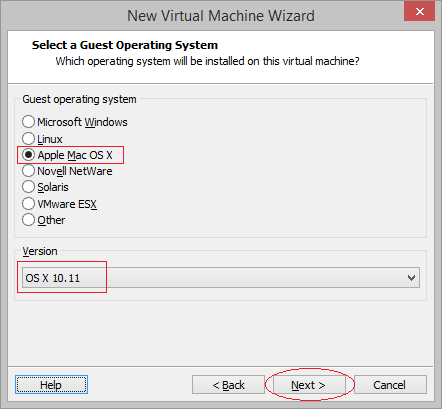Image resolution: width=442 pixels, height=409 pixels.
Task: Open Help for this wizard page
Action: pyautogui.click(x=51, y=385)
